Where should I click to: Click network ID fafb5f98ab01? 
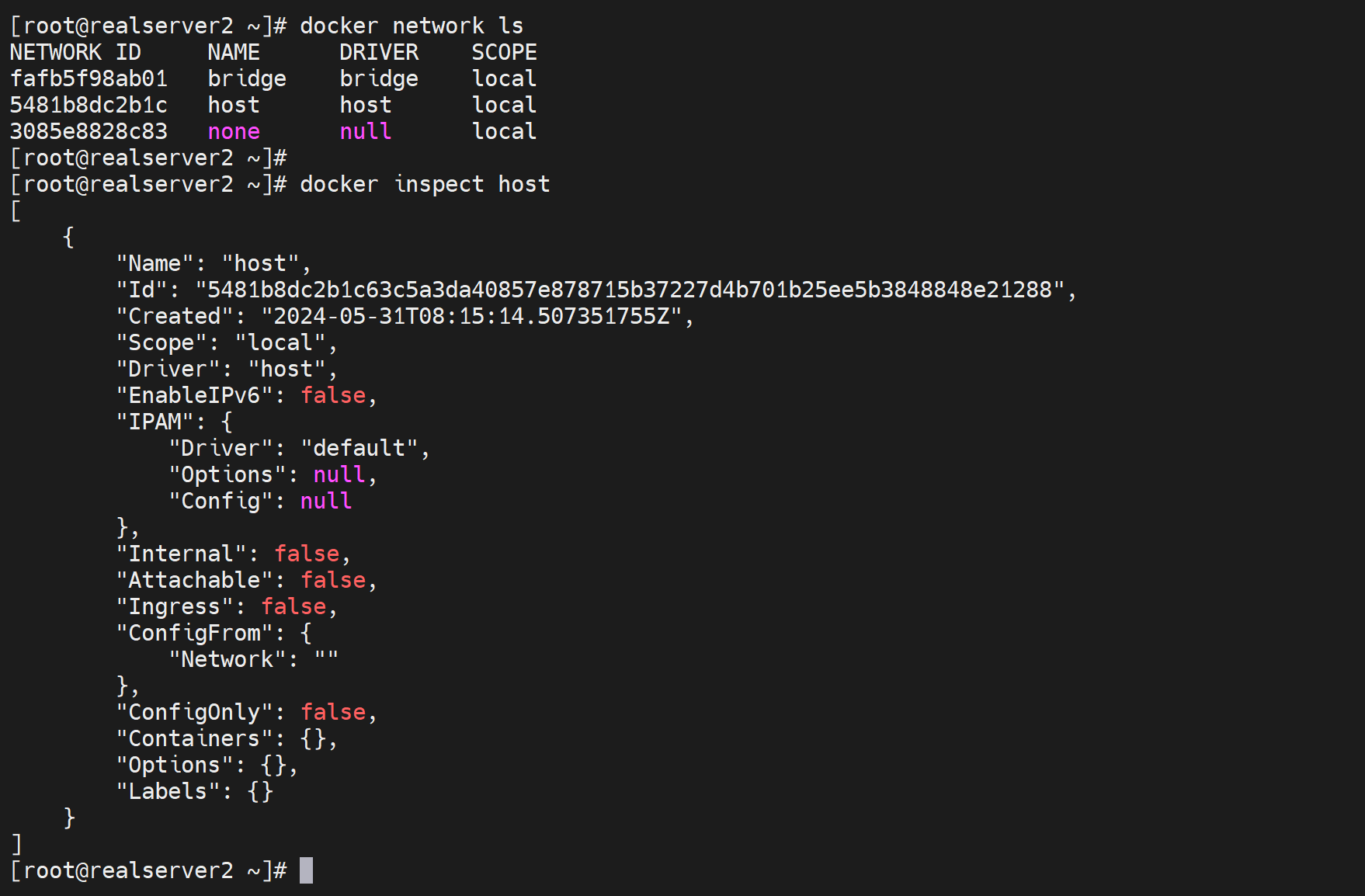pos(89,78)
